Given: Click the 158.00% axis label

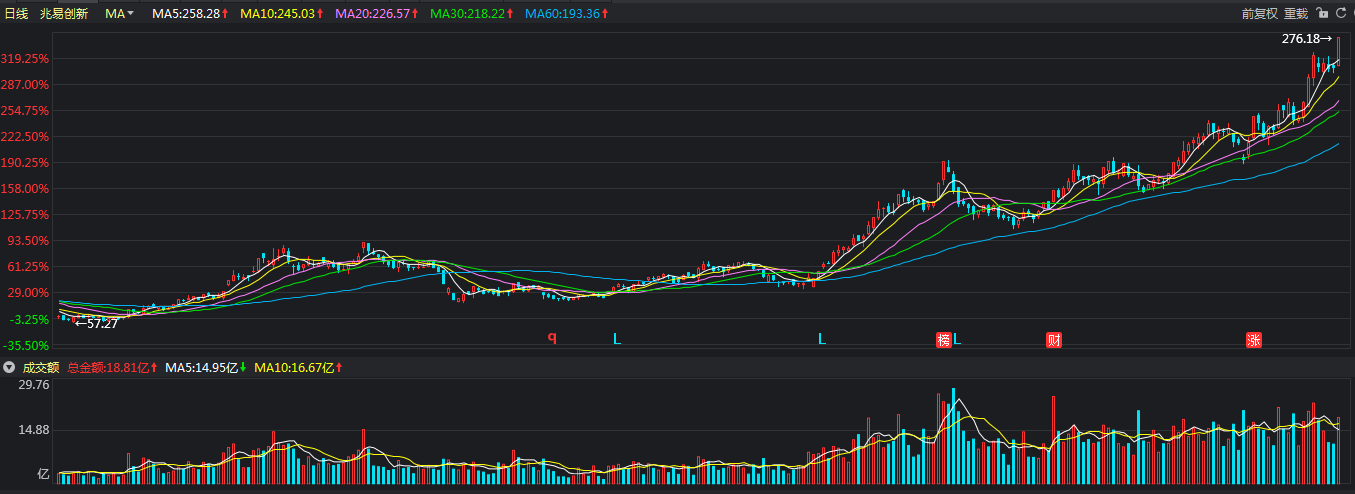Looking at the screenshot, I should pos(25,189).
